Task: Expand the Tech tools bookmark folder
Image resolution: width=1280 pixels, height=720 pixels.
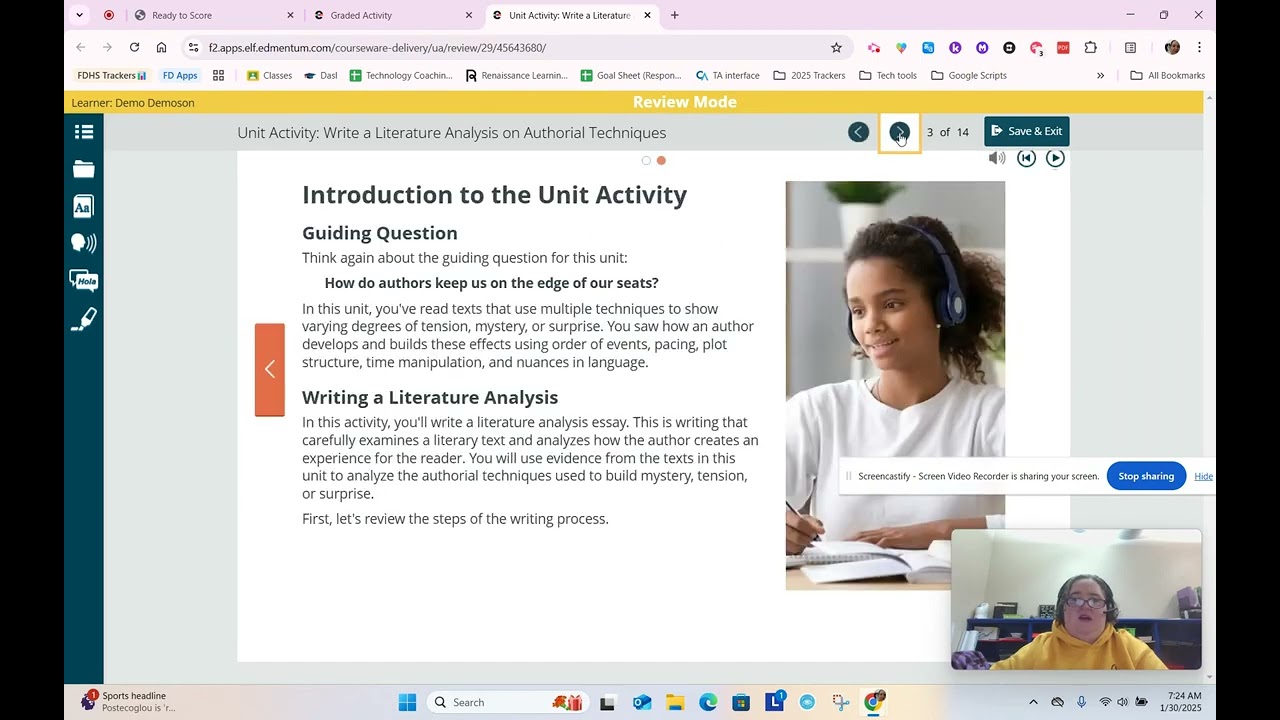Action: click(x=887, y=75)
